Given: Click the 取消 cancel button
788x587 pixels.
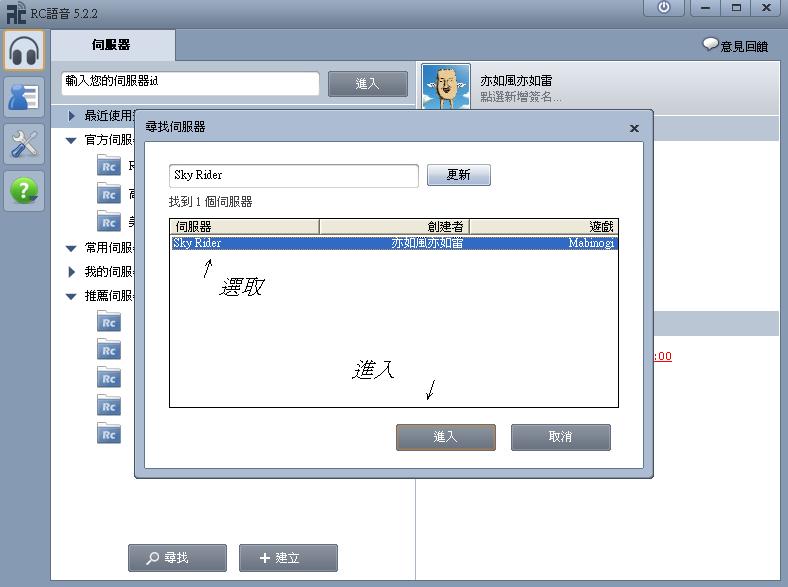Looking at the screenshot, I should tap(561, 437).
